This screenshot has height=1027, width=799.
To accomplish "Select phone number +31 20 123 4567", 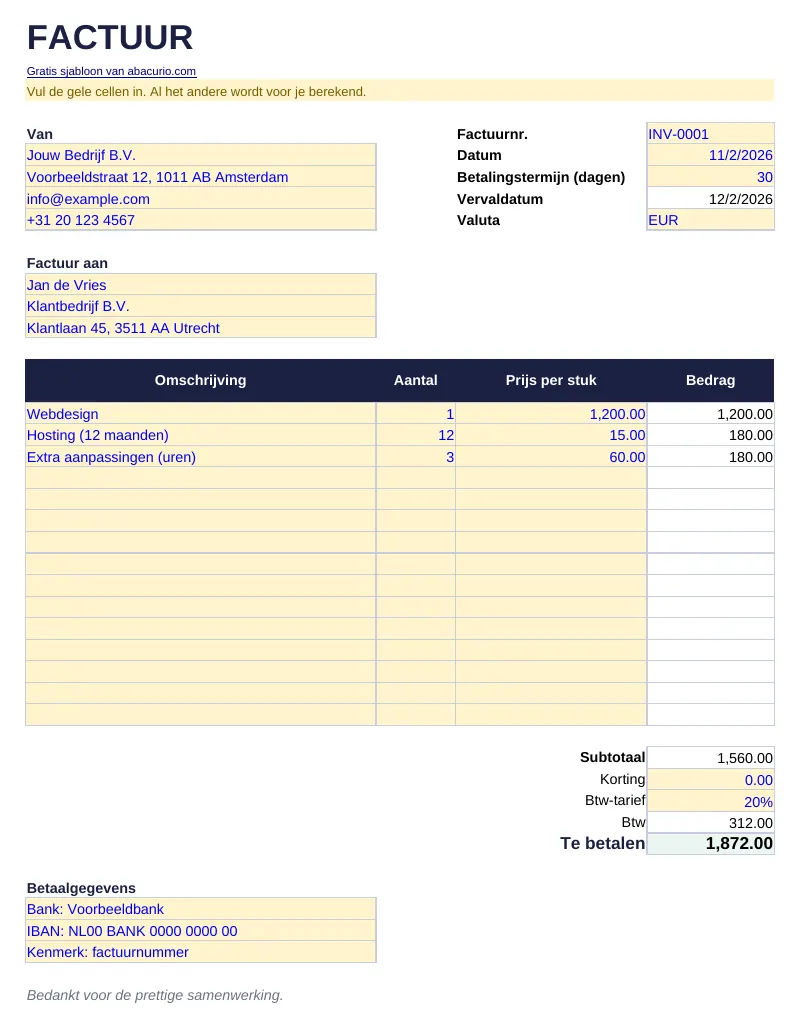I will coord(200,220).
